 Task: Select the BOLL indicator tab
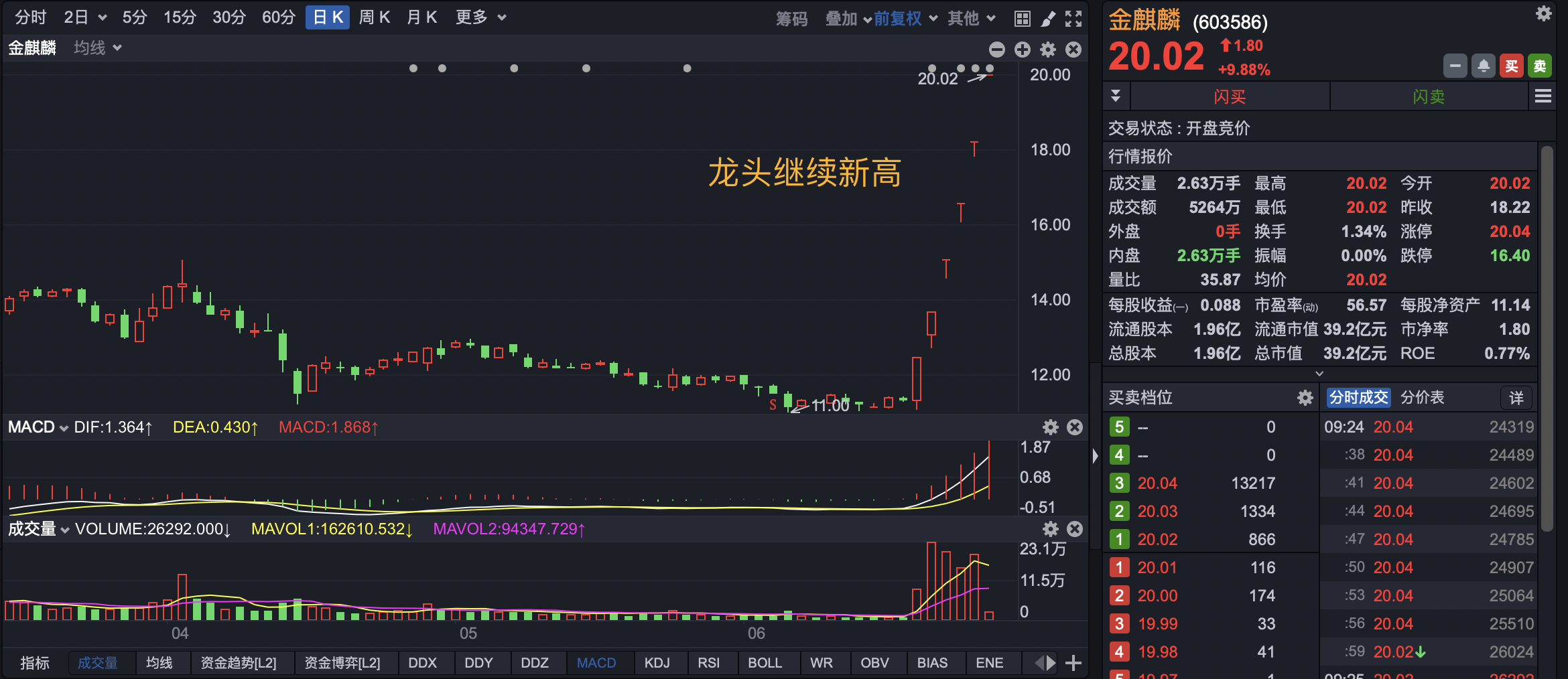point(765,663)
